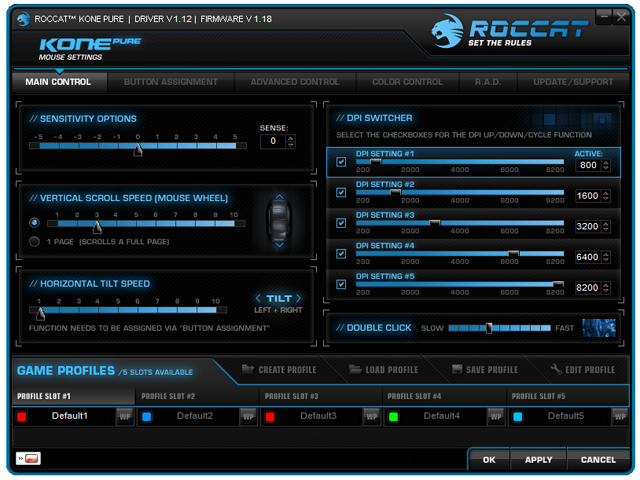
Task: Click the Save Profile disk icon
Action: click(x=457, y=369)
